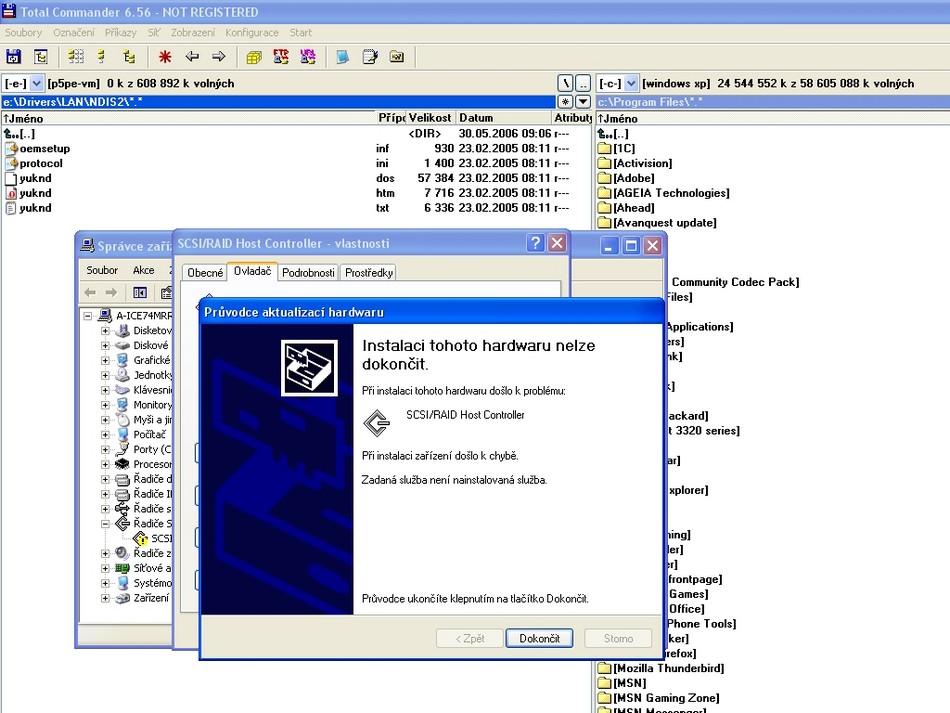The height and width of the screenshot is (713, 950).
Task: Click the first toolbar icon with the floppy disk
Action: pyautogui.click(x=14, y=57)
